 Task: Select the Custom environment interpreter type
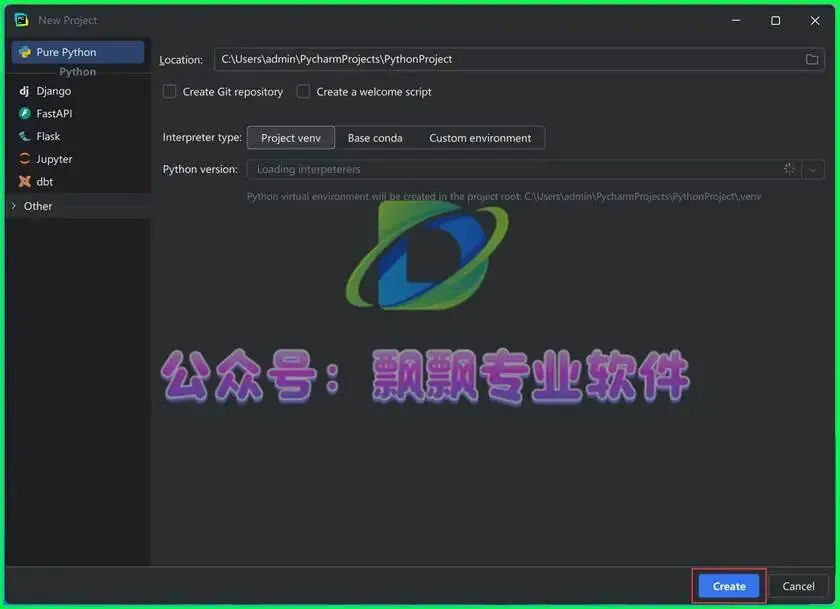pyautogui.click(x=480, y=138)
